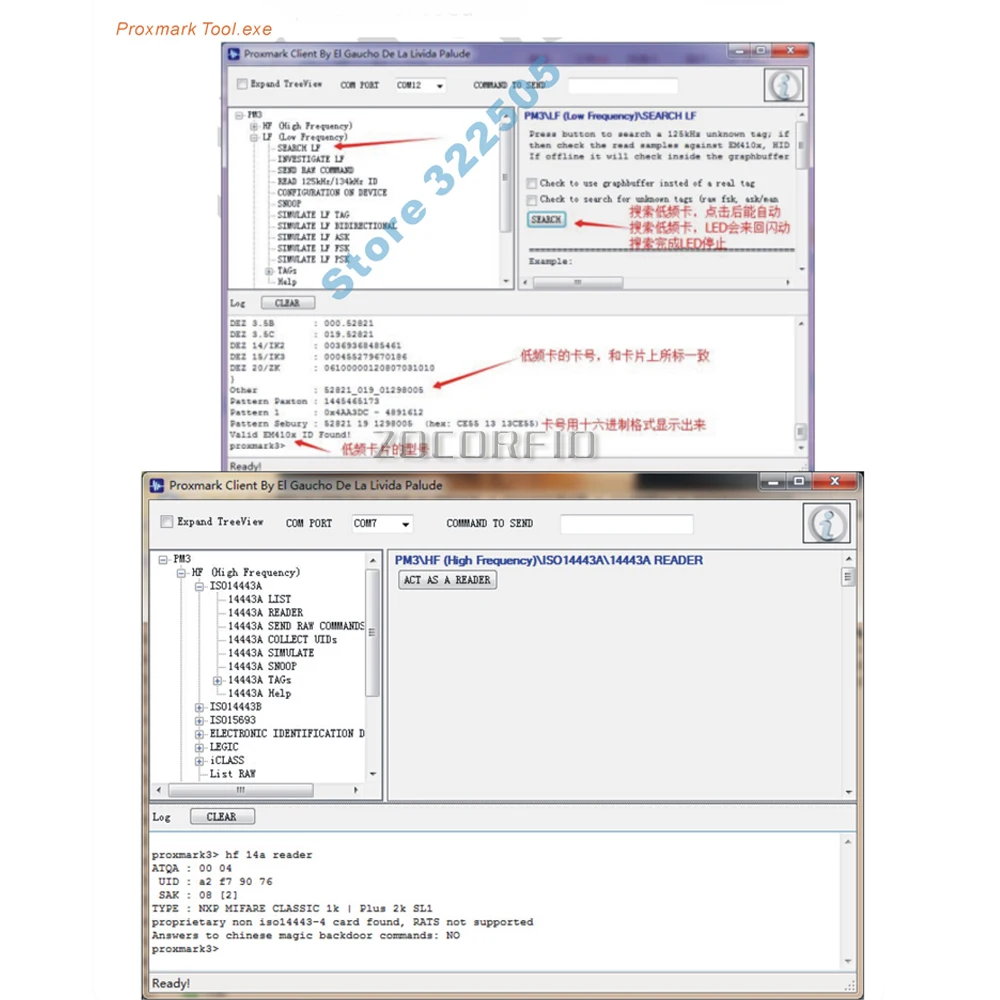Click the SEARCH button in the upper window
Screen dimensions: 1000x1000
(546, 219)
